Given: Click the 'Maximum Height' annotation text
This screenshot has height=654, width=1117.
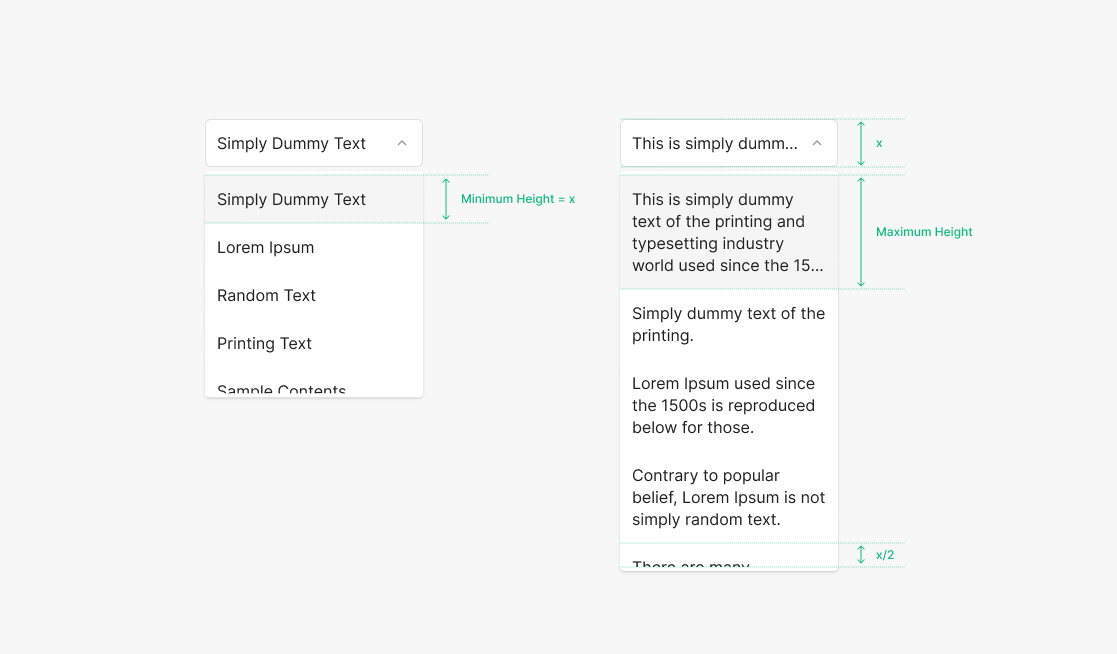Looking at the screenshot, I should [x=924, y=232].
